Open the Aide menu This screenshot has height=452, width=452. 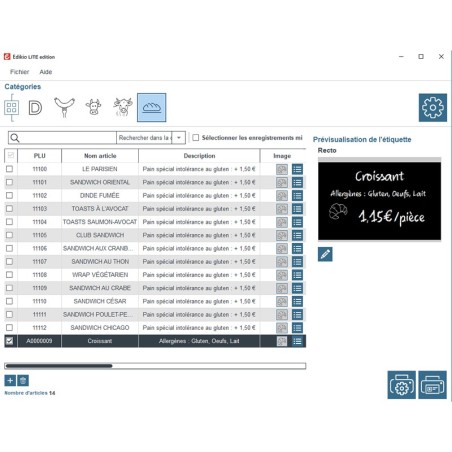[46, 72]
